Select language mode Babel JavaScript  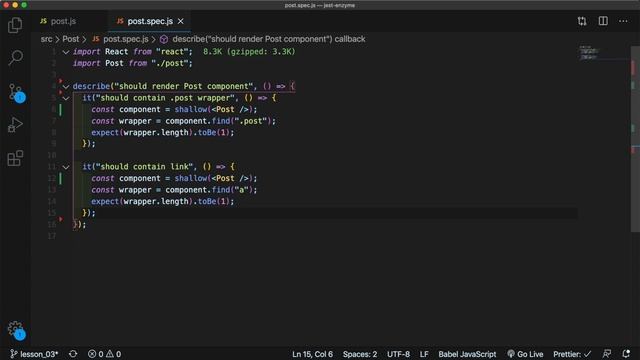pos(467,354)
